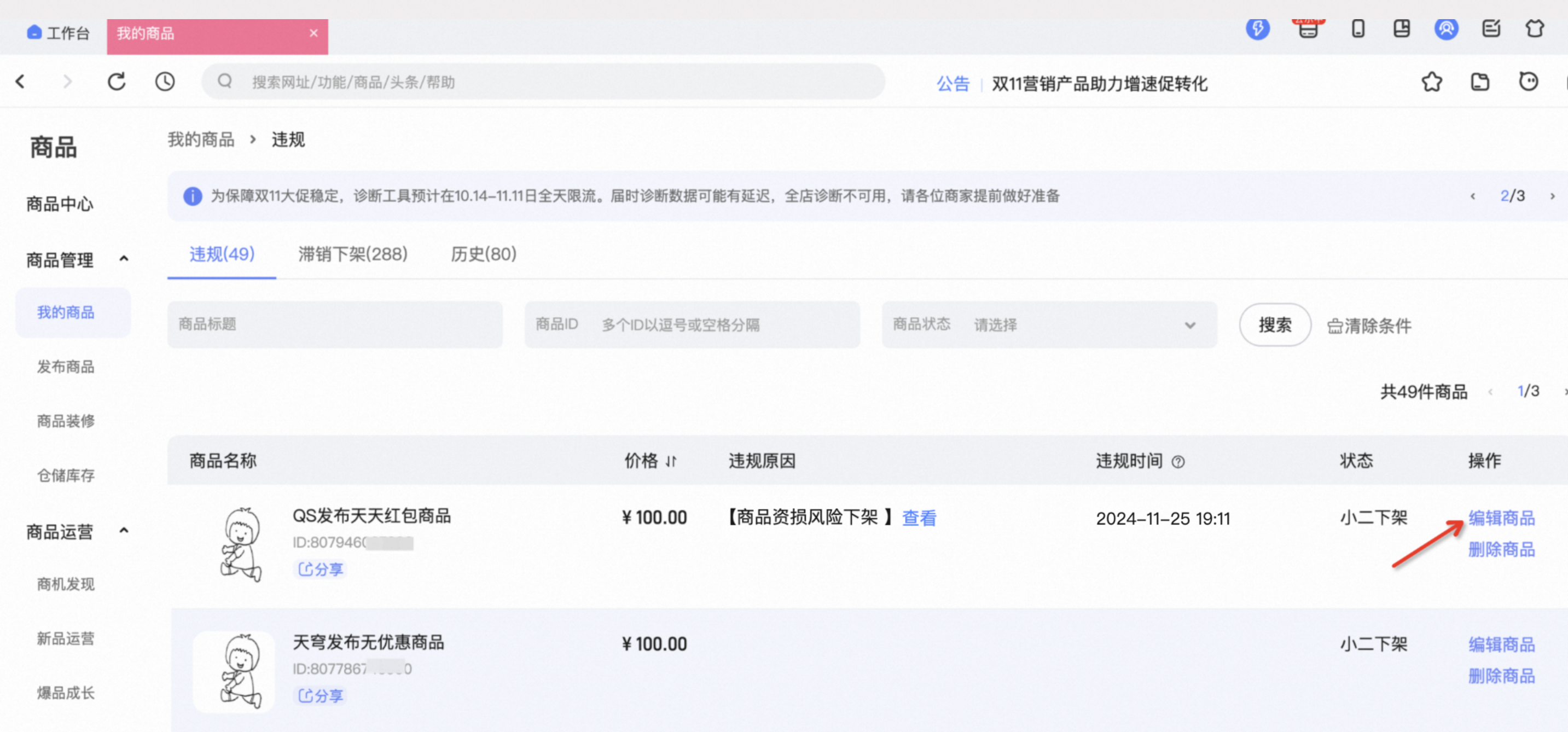Open the folder icon next to star

1480,82
